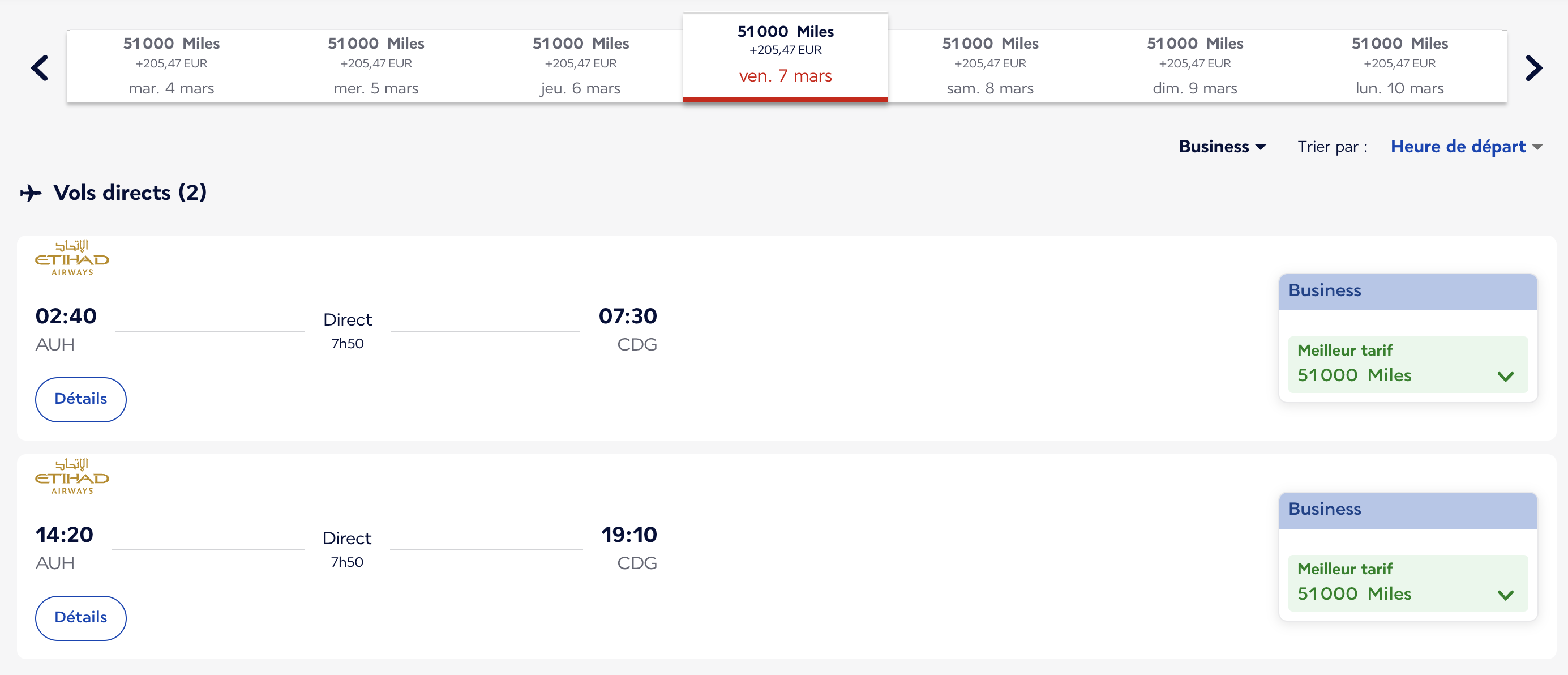Viewport: 1568px width, 675px height.
Task: Click the Etihad logo on 02:40 flight
Action: pos(72,258)
